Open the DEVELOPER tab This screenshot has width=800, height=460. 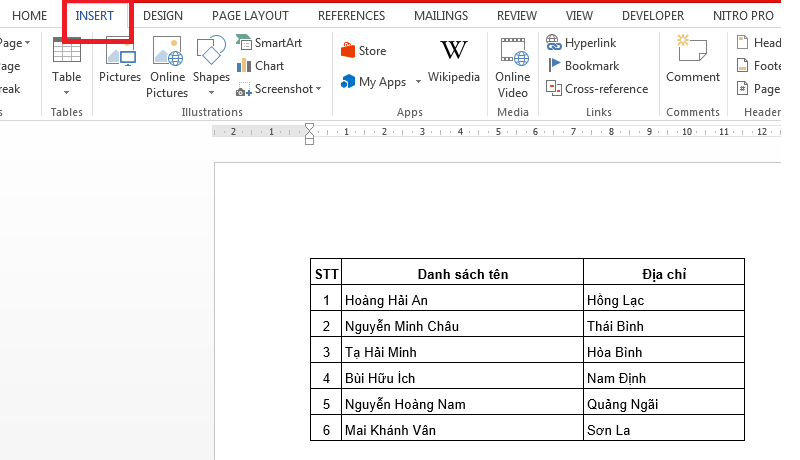653,16
